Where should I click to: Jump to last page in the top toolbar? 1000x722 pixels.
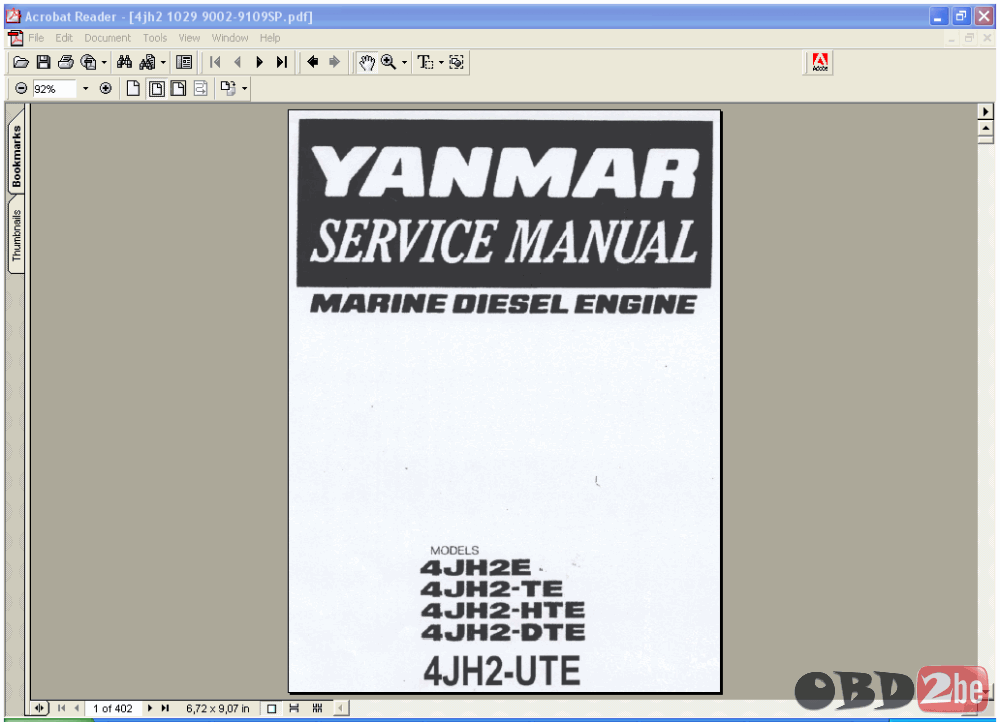(282, 63)
